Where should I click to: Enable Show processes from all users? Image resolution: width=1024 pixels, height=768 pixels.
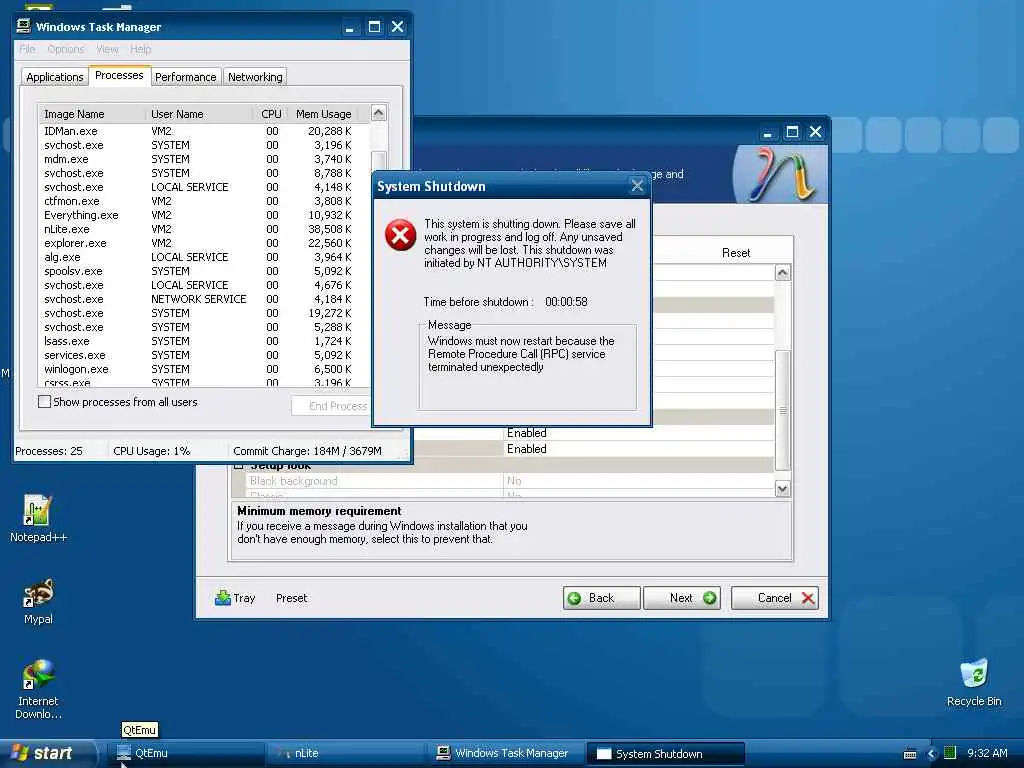[44, 402]
